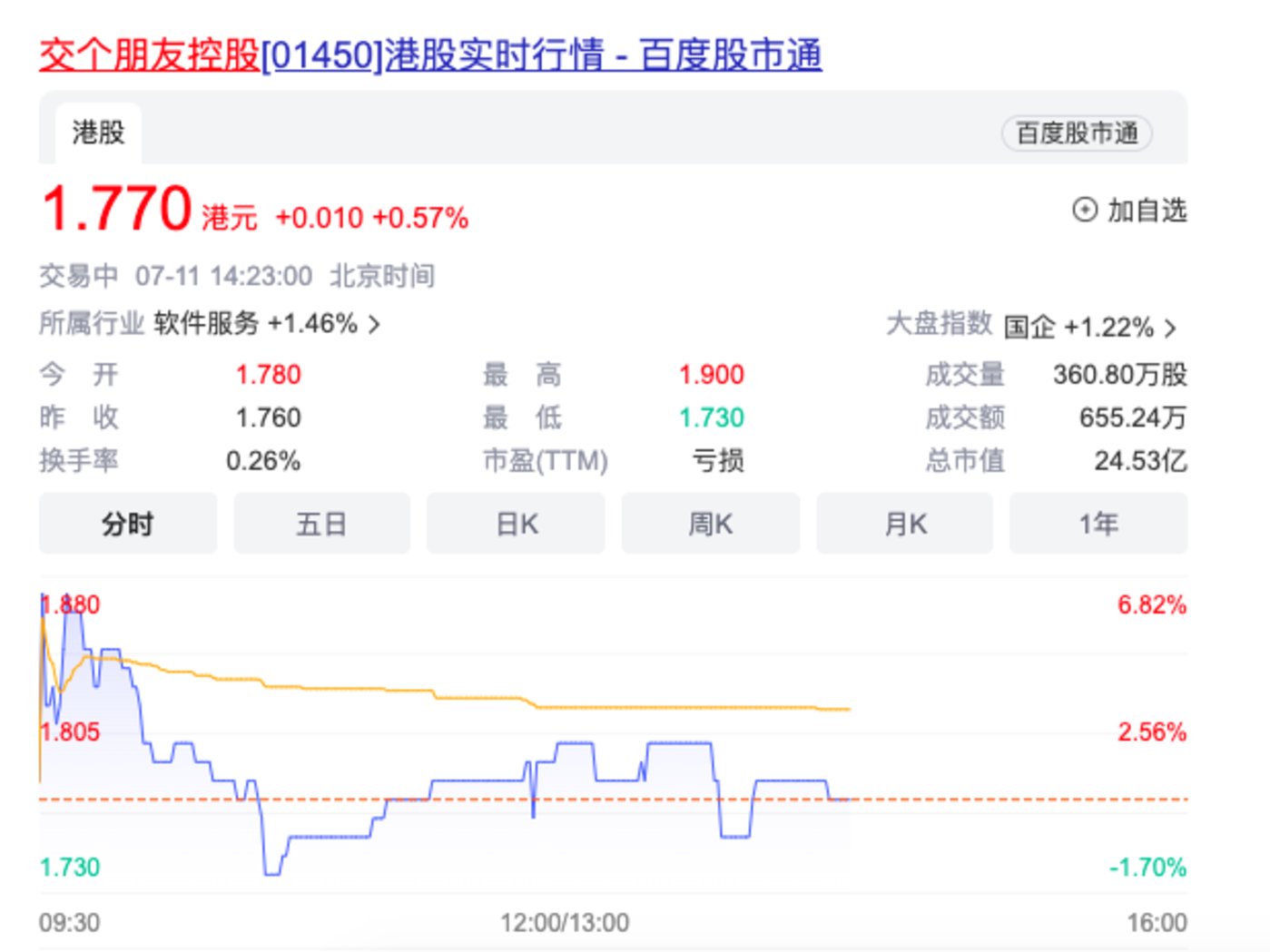Open 国企 +1.22% market index link
The image size is (1270, 952).
(x=1078, y=327)
